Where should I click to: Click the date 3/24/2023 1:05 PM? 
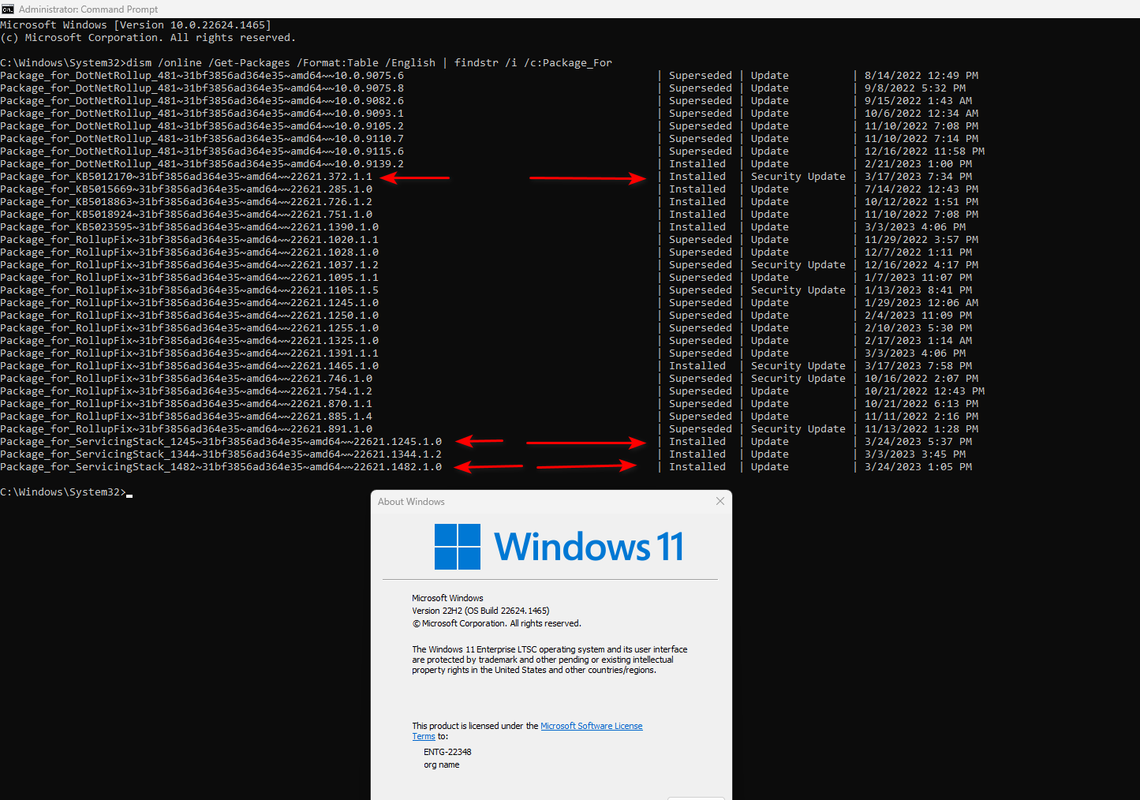[918, 467]
